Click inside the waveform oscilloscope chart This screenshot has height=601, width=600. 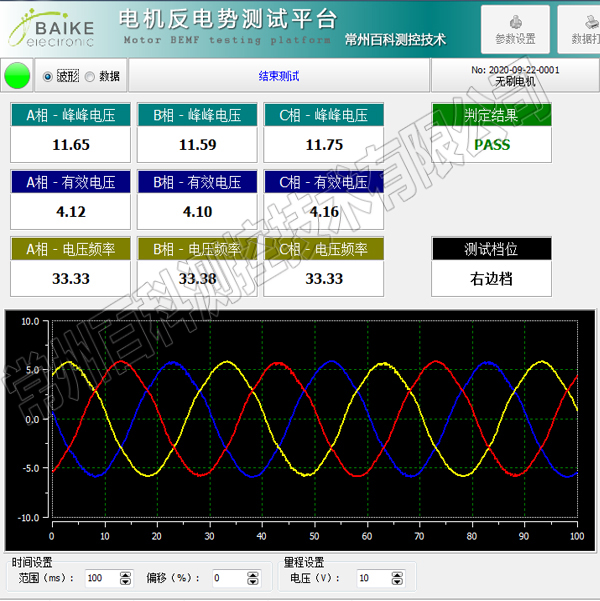pos(314,418)
